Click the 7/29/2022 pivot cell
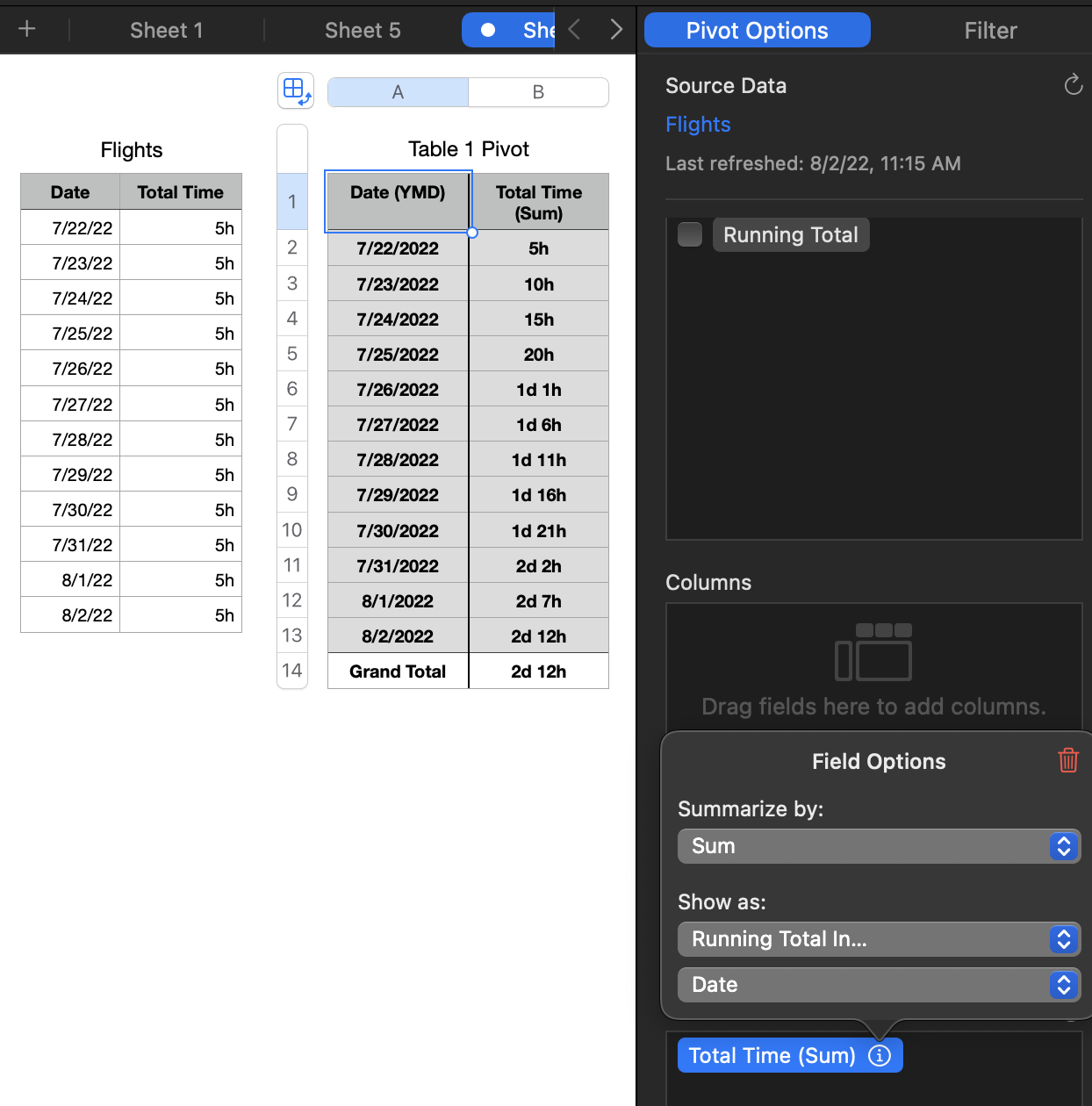 (398, 495)
